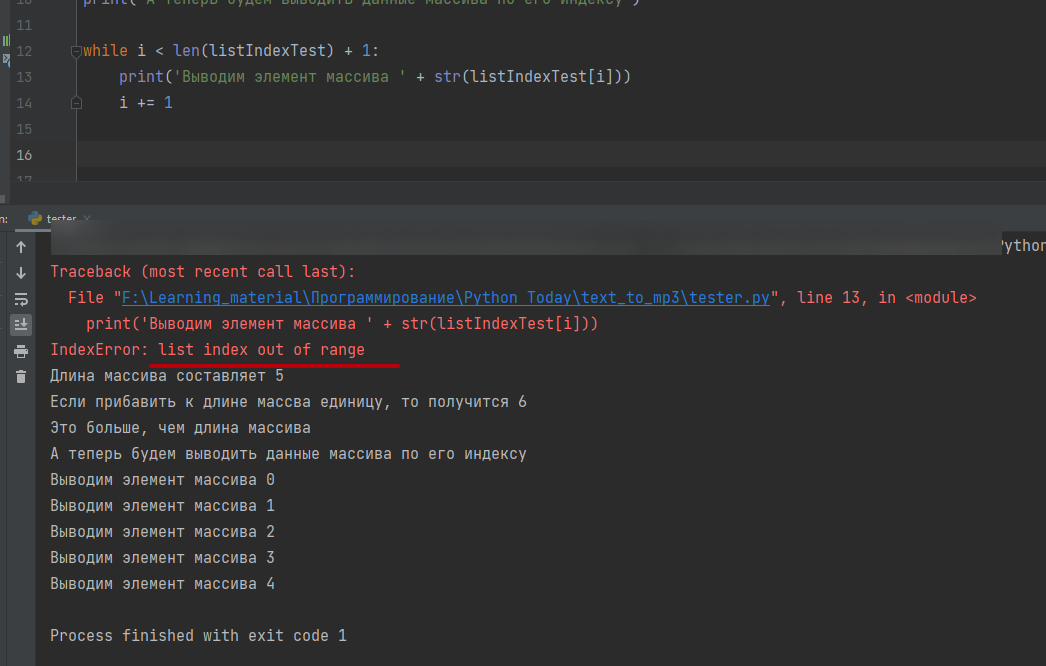This screenshot has width=1046, height=666.
Task: Click the green bookmark marker left of line 12
Action: (5, 42)
